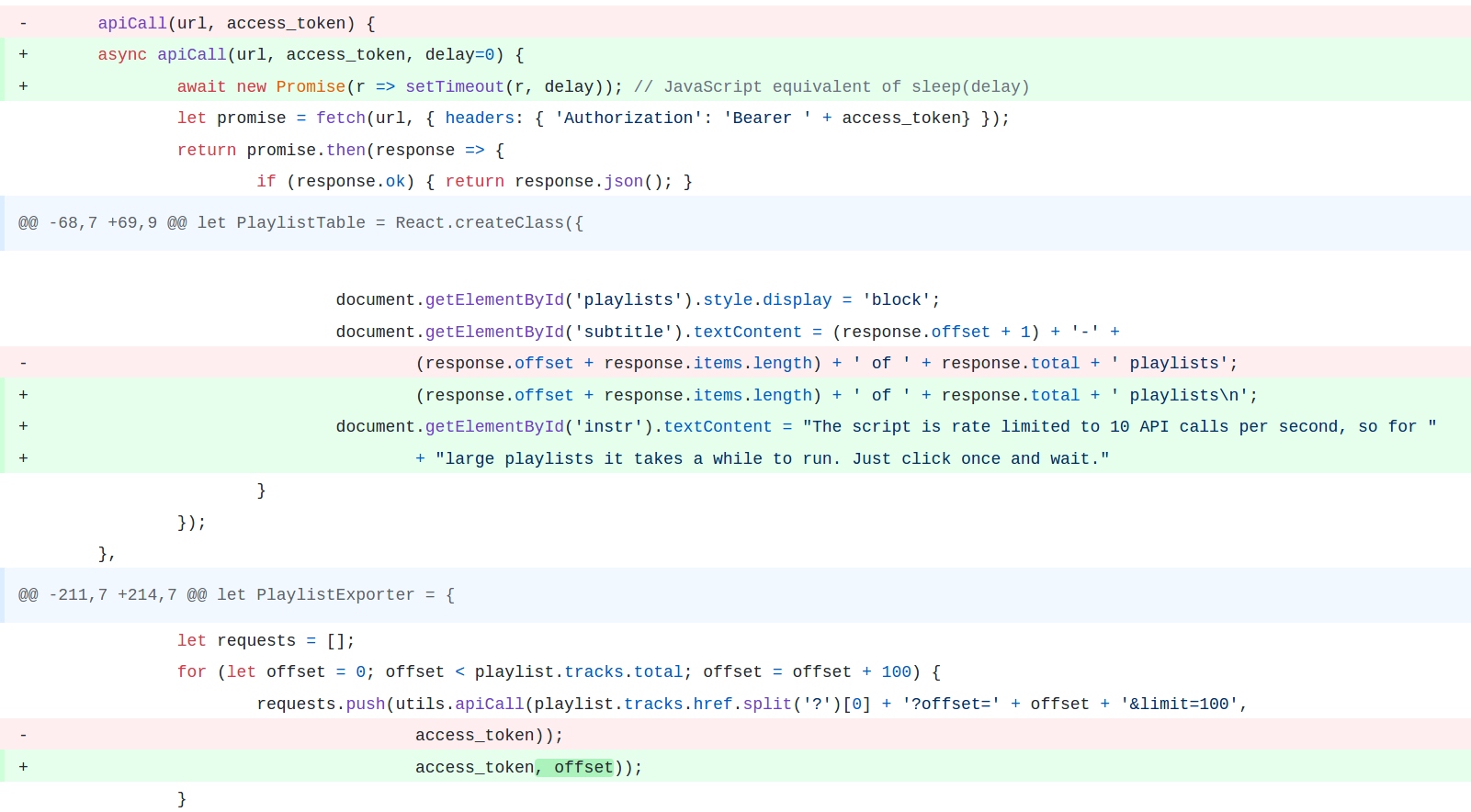Click hunk header '@@ -68,7 +69,9 @@ let PlaylistTable'

735,223
